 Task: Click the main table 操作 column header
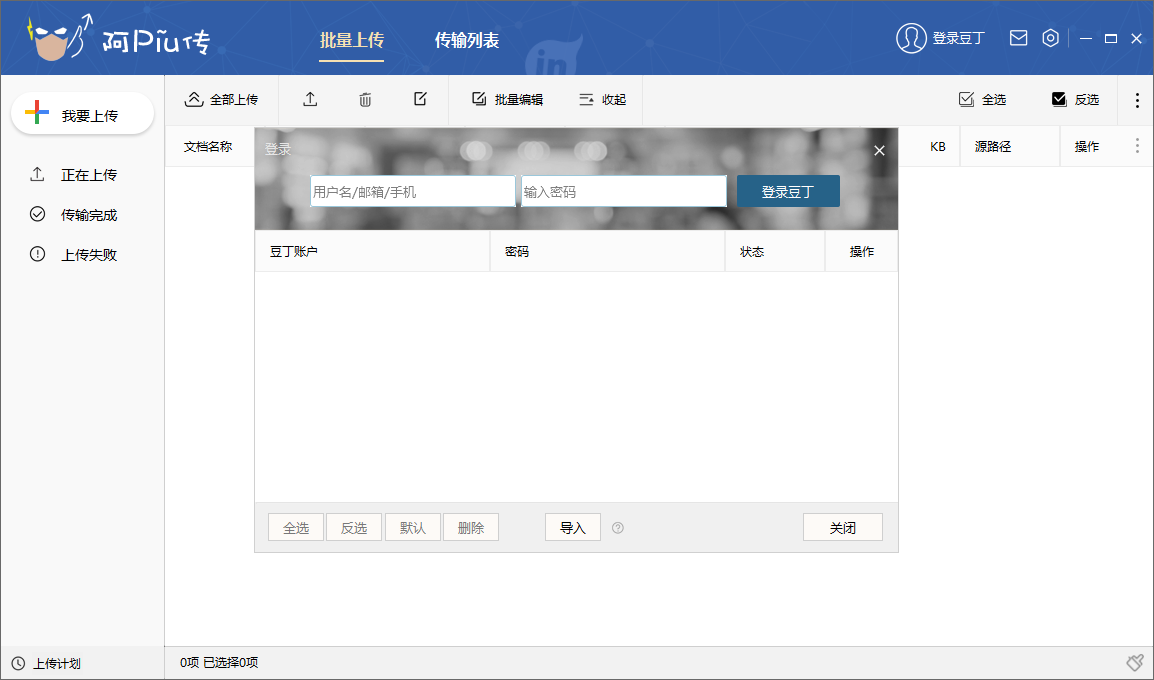[1086, 146]
